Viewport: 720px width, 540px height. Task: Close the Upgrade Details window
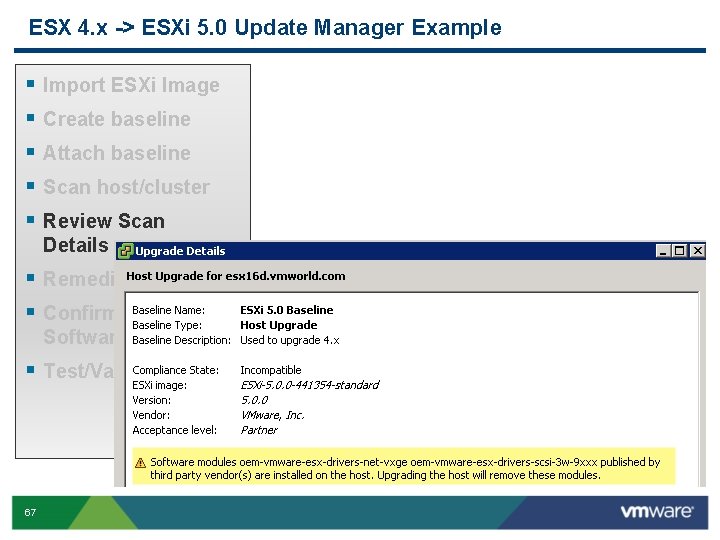click(x=698, y=251)
